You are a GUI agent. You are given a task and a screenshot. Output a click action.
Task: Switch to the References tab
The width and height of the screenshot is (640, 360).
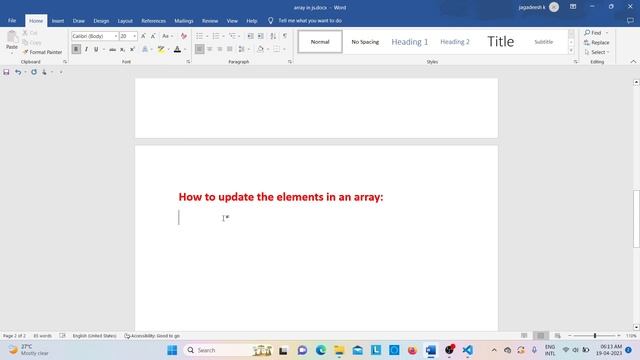pos(153,20)
